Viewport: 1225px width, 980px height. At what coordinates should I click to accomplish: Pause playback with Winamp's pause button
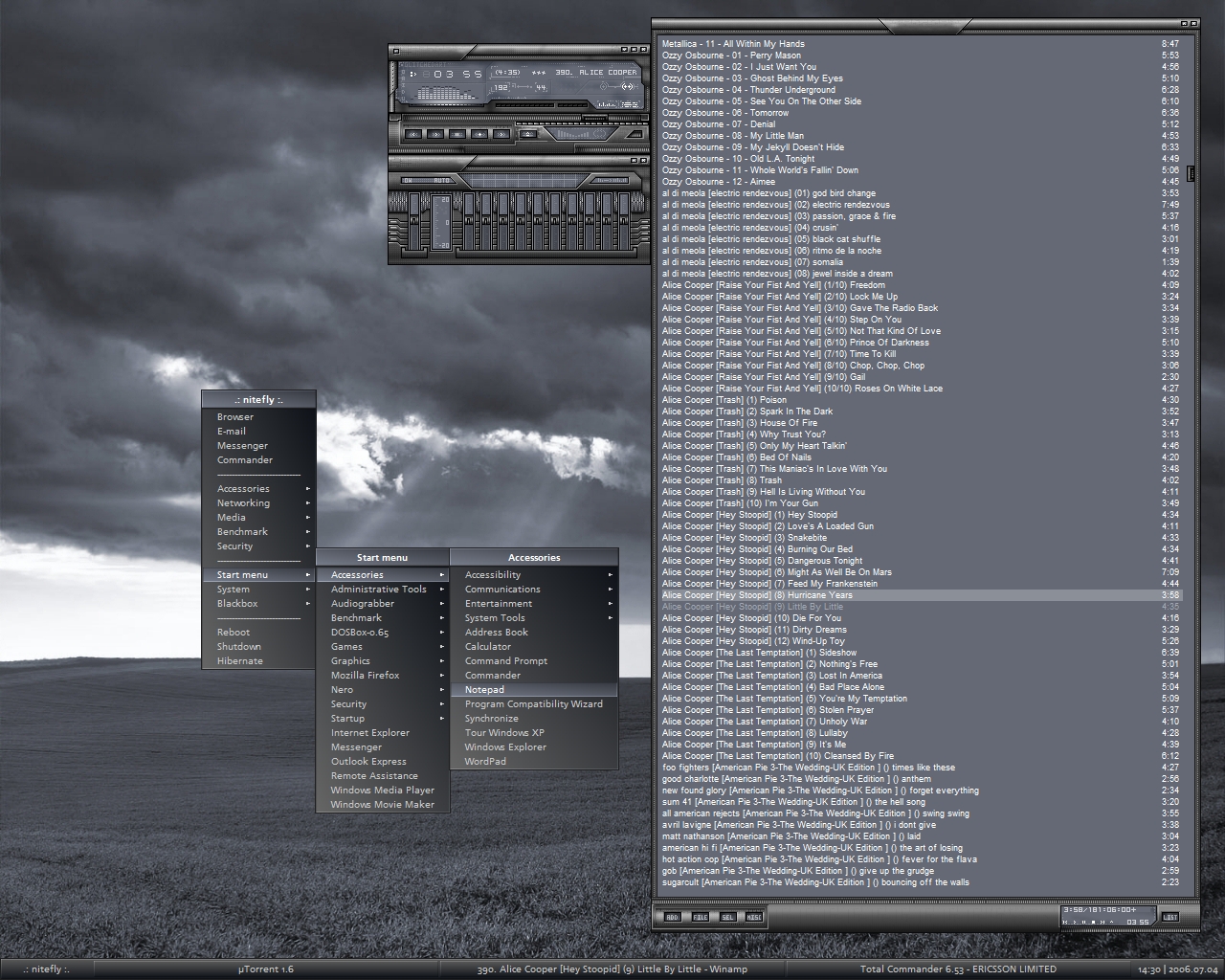pos(457,134)
